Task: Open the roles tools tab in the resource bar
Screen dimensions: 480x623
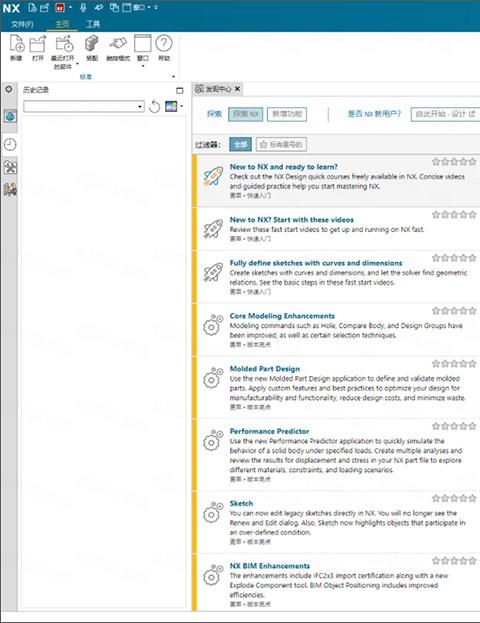Action: tap(10, 167)
